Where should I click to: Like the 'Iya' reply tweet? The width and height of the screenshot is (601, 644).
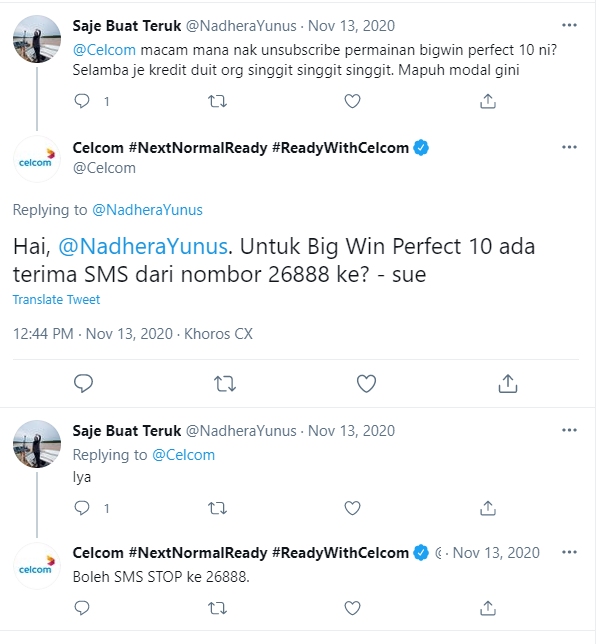pos(352,509)
